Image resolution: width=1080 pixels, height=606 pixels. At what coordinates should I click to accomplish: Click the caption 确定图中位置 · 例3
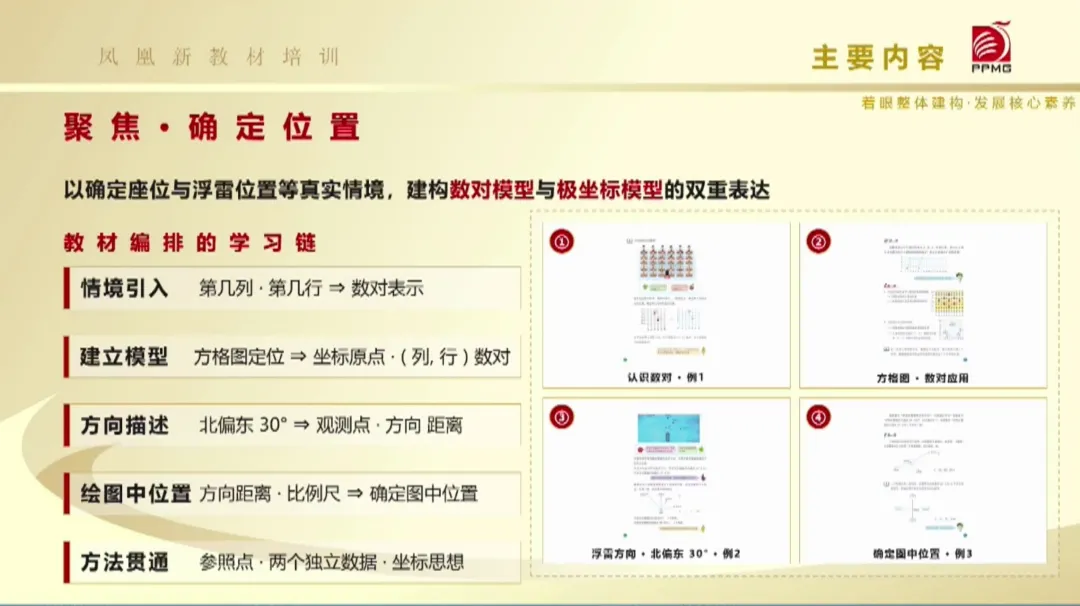pyautogui.click(x=922, y=554)
